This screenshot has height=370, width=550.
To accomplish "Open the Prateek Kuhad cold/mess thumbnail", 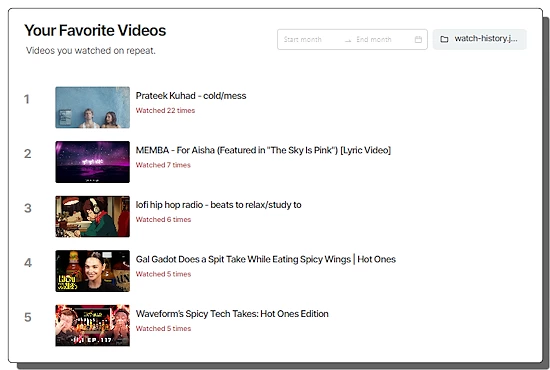I will (93, 107).
